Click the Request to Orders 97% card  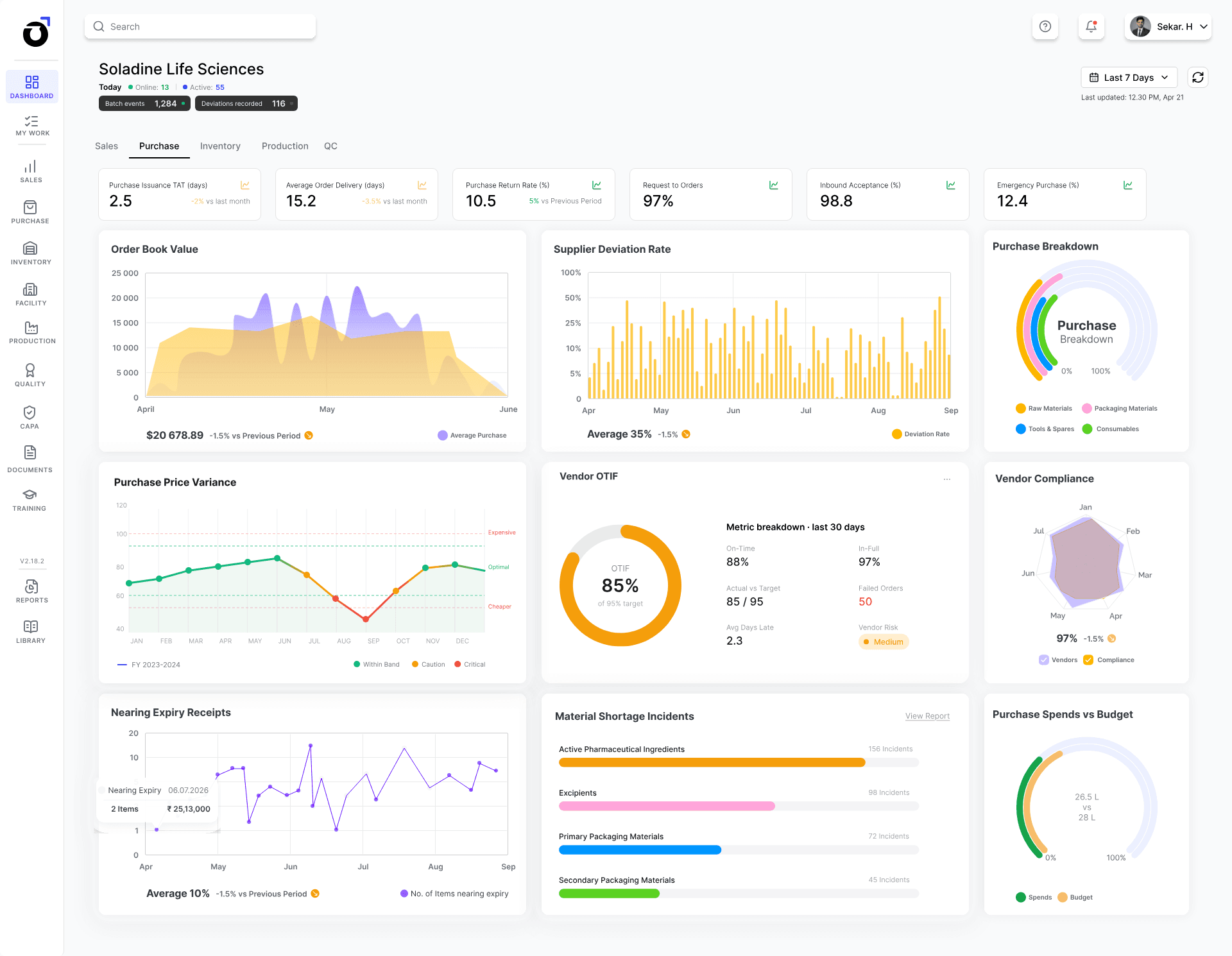coord(711,194)
